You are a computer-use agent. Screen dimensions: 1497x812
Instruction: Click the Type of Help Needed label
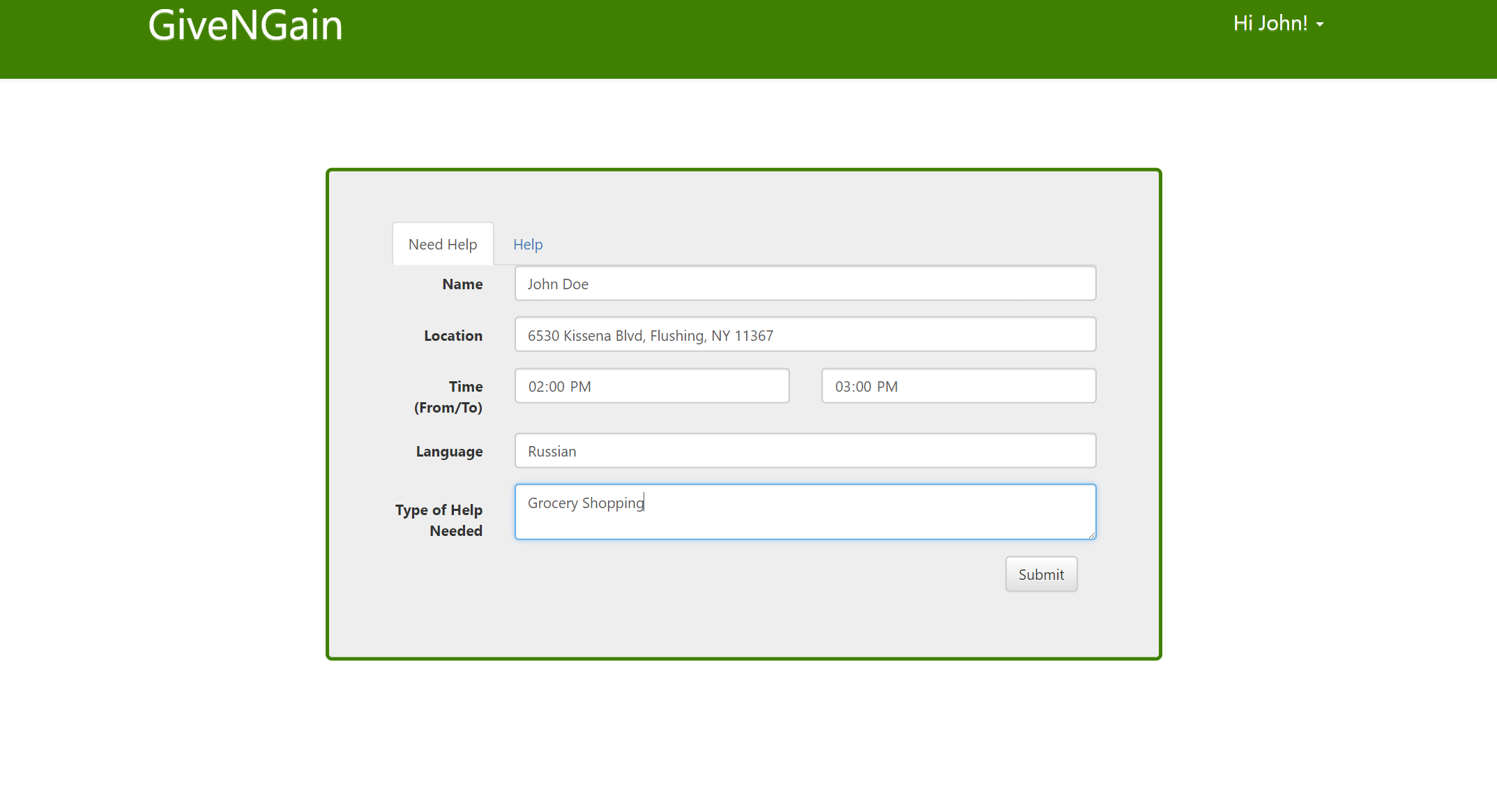click(439, 520)
